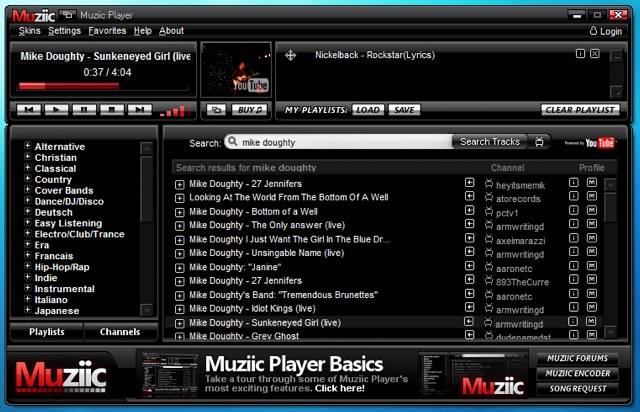Expand first Mike Doughty - 27 Jennifers result
Viewport: 640px width, 412px height.
179,185
